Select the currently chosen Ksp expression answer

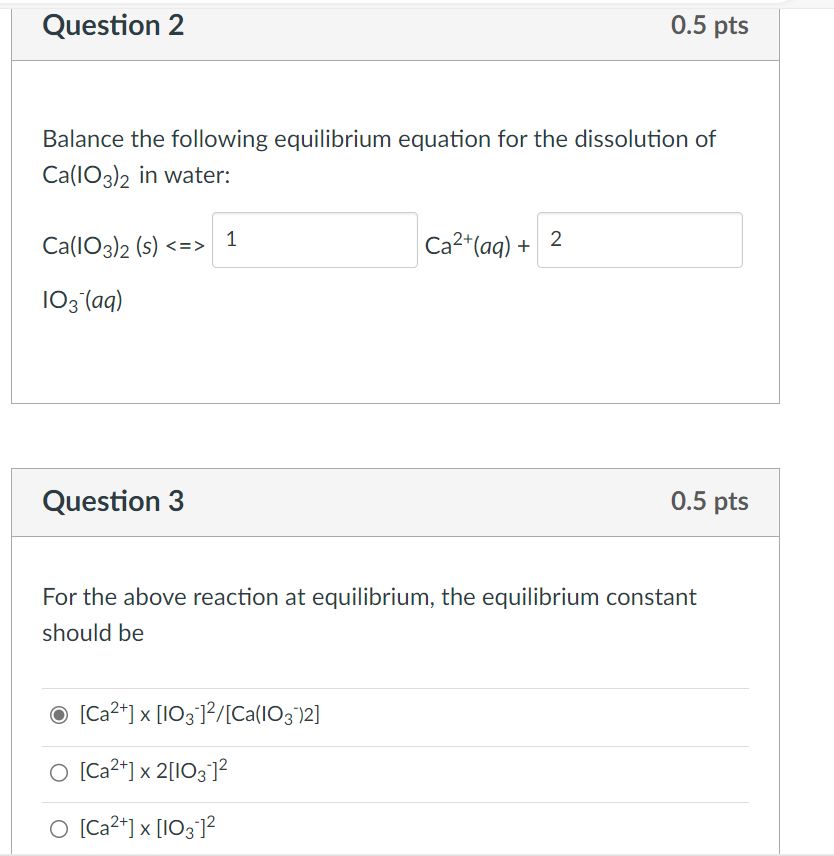click(57, 714)
